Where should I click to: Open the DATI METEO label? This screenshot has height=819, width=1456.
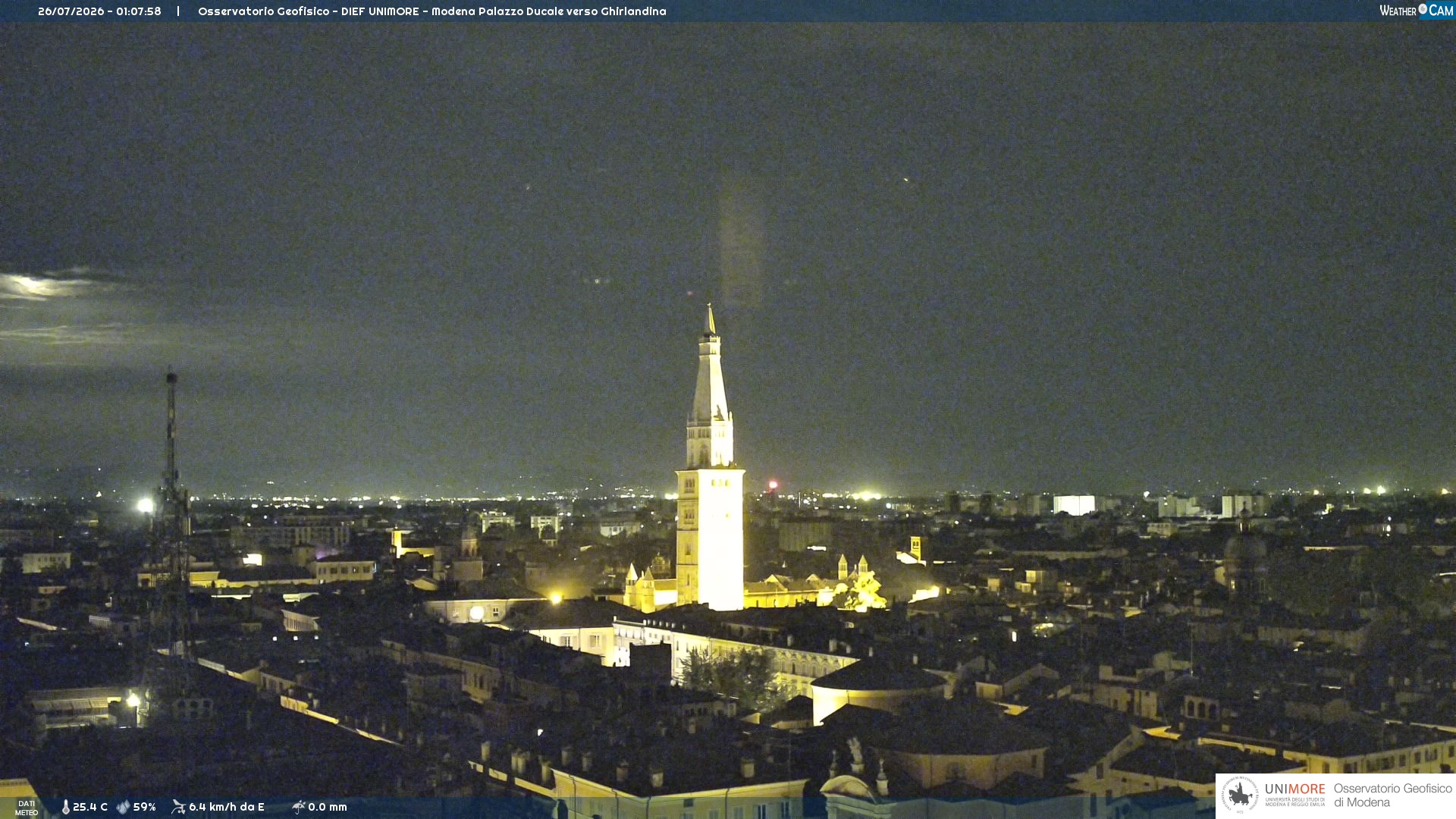27,808
